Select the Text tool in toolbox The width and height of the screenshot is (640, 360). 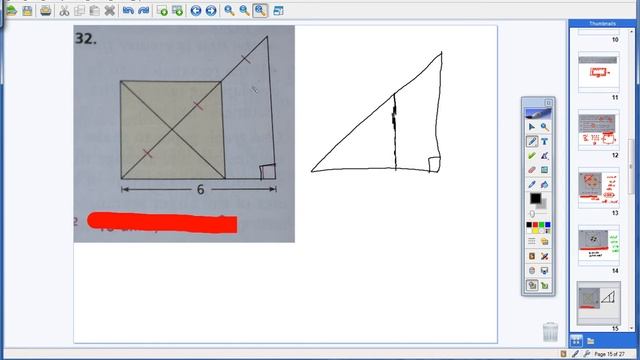(x=544, y=141)
